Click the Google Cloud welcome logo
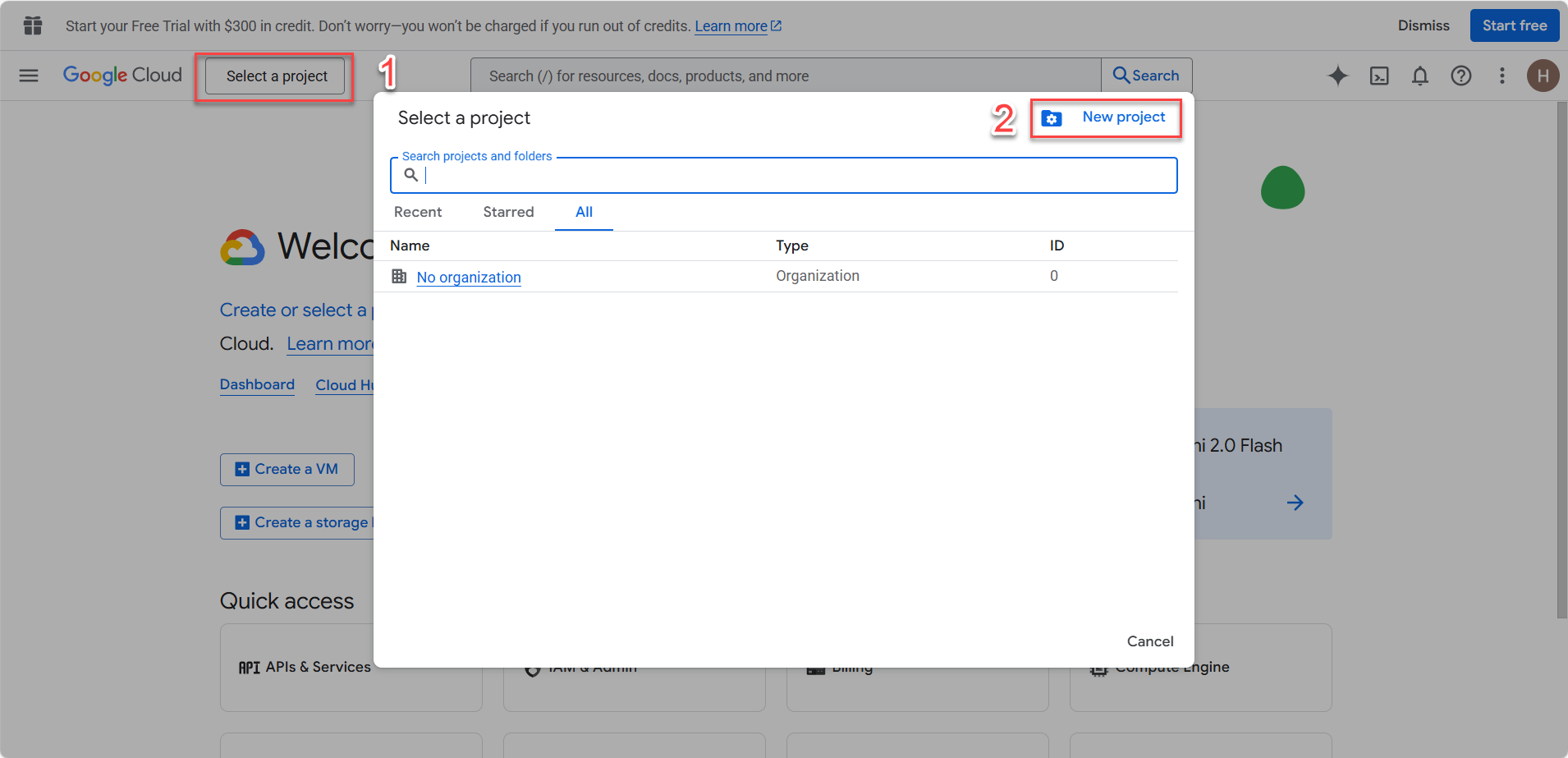This screenshot has width=1568, height=758. [x=242, y=246]
